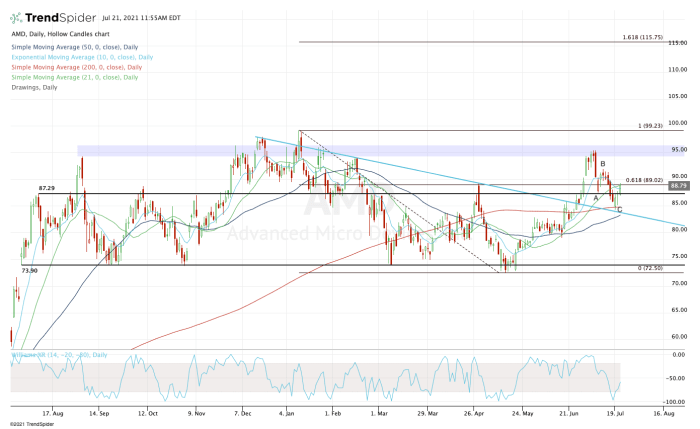
Task: Click the 0.618 (89.02) Fibonacci level label
Action: (644, 180)
